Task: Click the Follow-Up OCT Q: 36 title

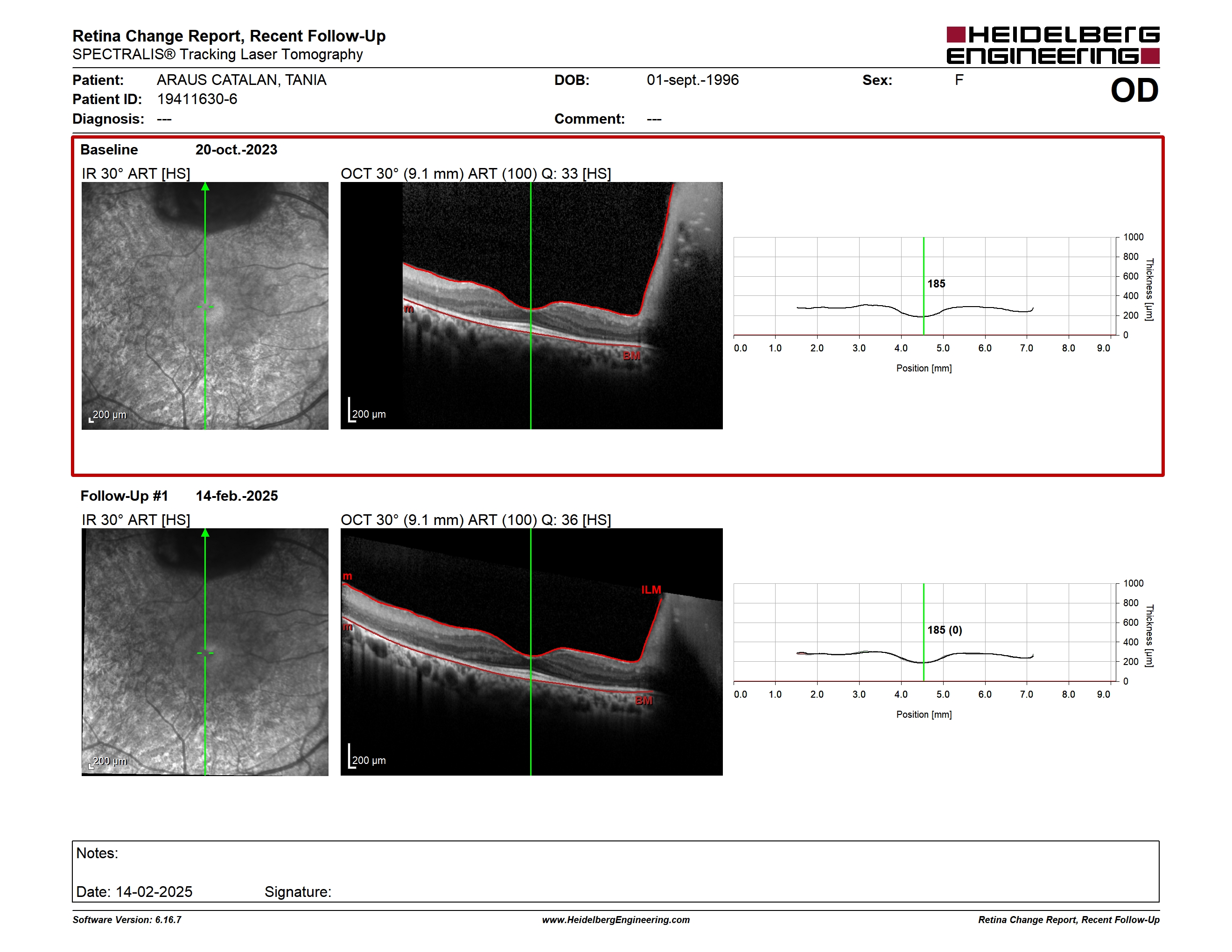Action: click(476, 520)
